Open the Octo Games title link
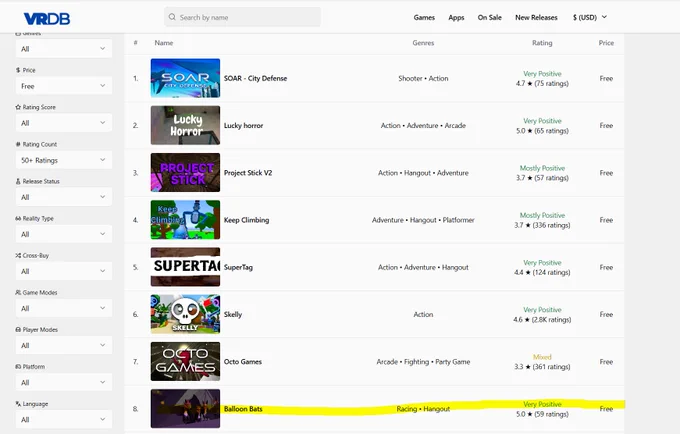This screenshot has height=434, width=680. (243, 362)
